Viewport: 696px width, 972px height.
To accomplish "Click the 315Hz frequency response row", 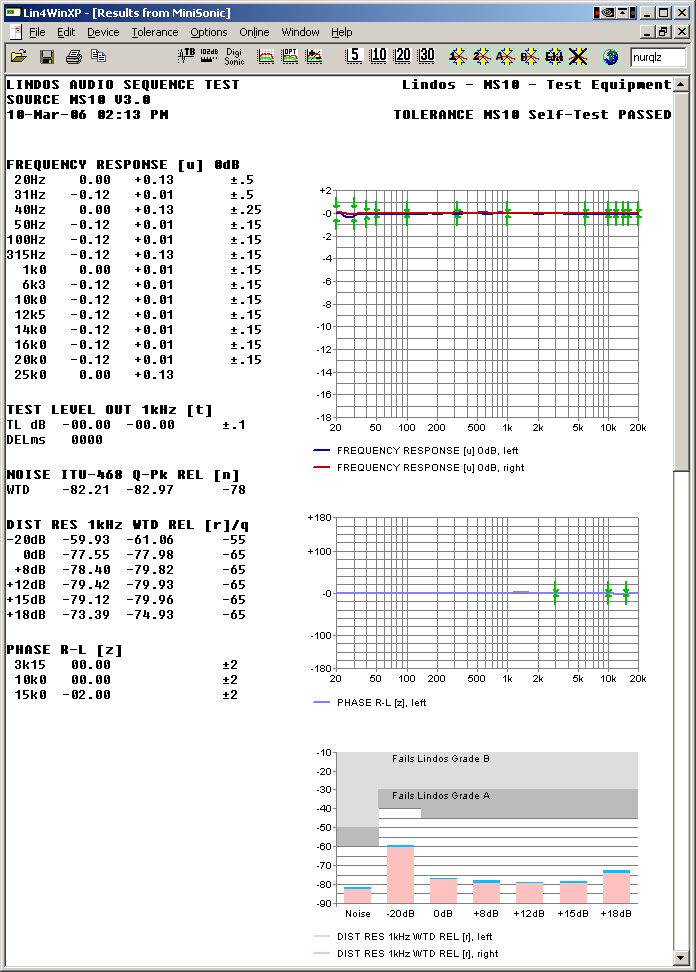I will (134, 255).
